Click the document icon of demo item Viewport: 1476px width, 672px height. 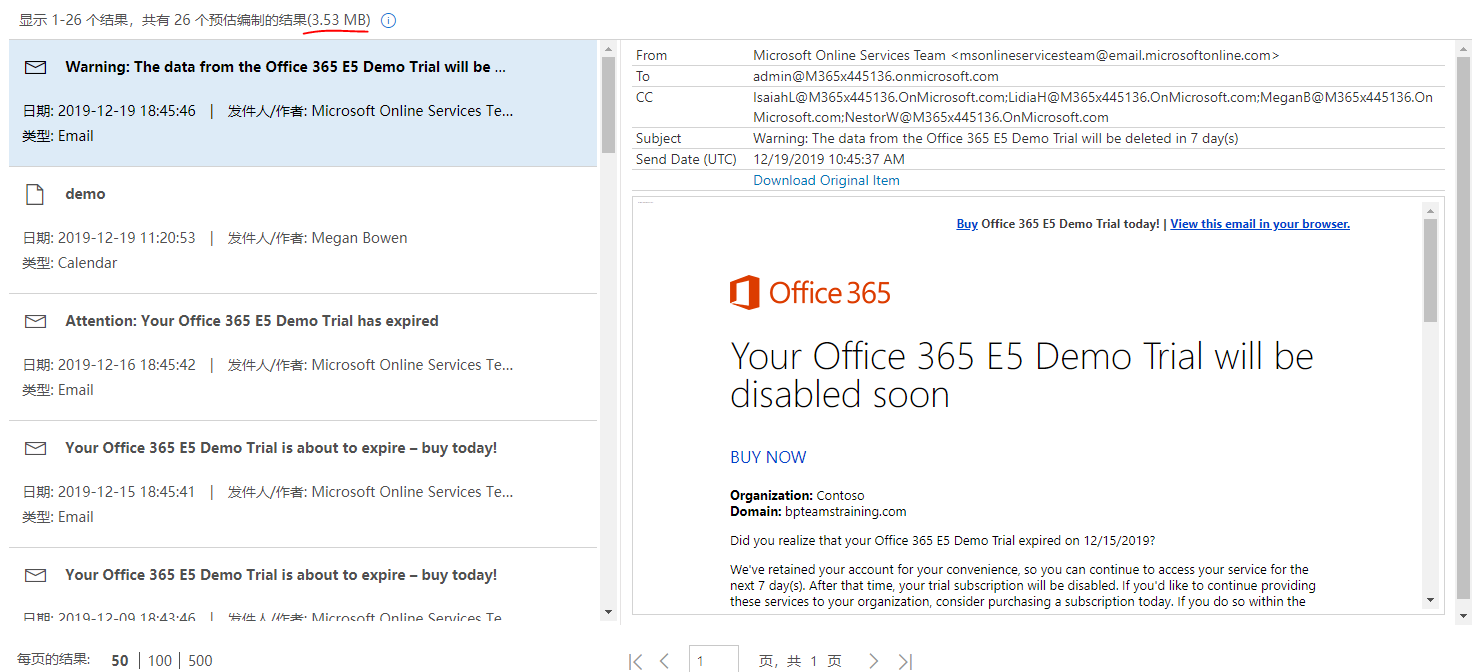coord(35,194)
